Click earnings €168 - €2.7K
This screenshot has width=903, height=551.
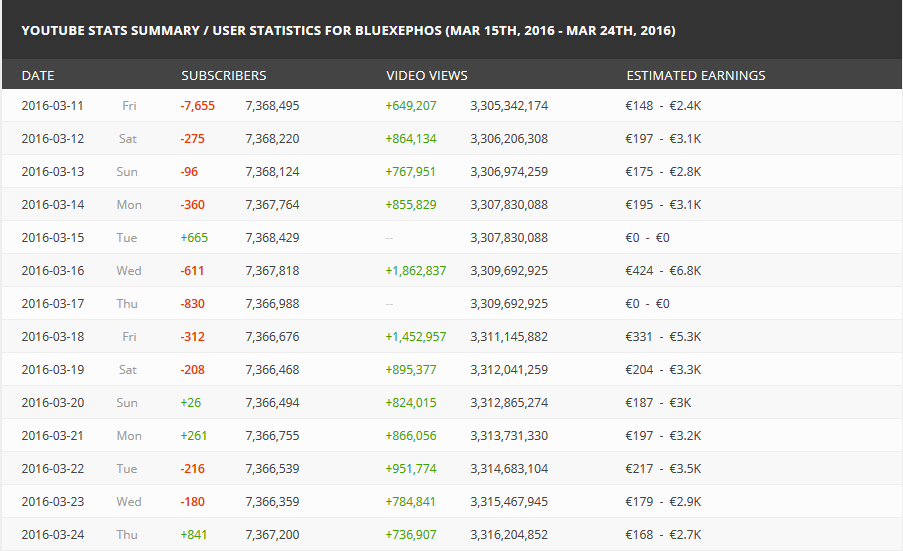click(x=663, y=535)
